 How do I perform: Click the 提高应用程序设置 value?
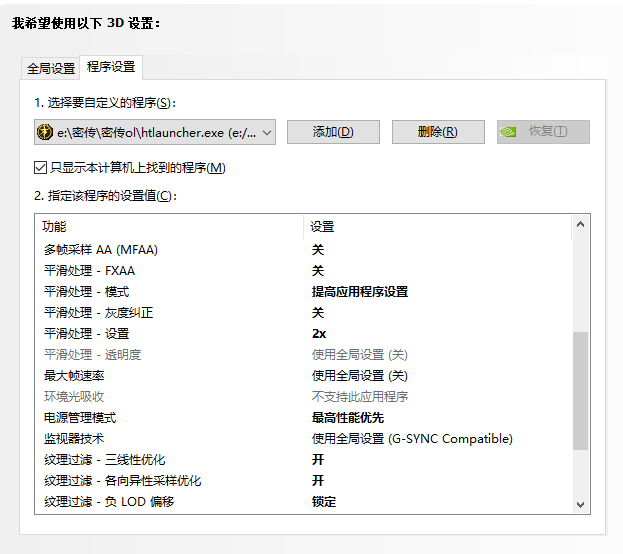coord(360,292)
